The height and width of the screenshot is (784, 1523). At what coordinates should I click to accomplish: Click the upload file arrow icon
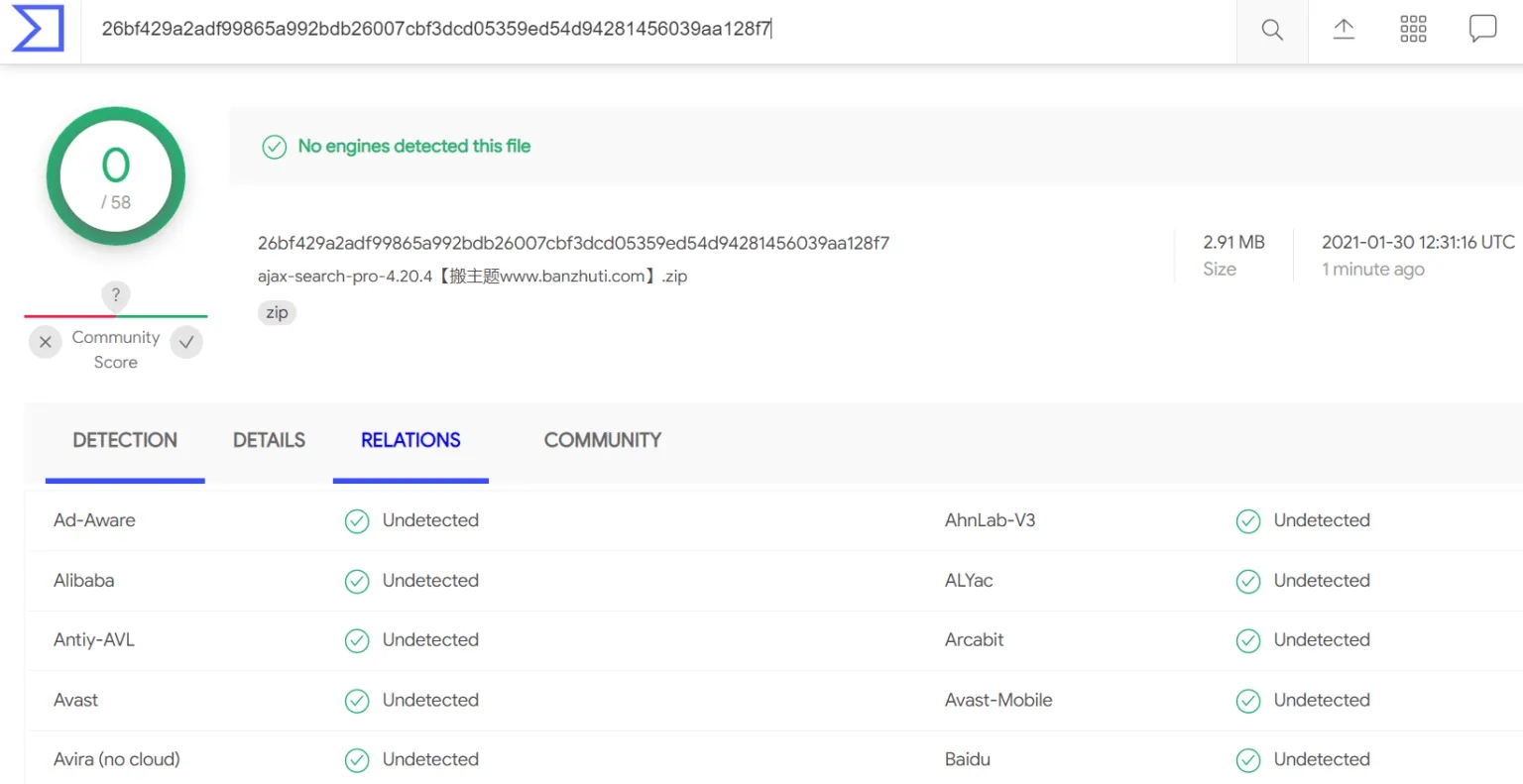tap(1344, 29)
